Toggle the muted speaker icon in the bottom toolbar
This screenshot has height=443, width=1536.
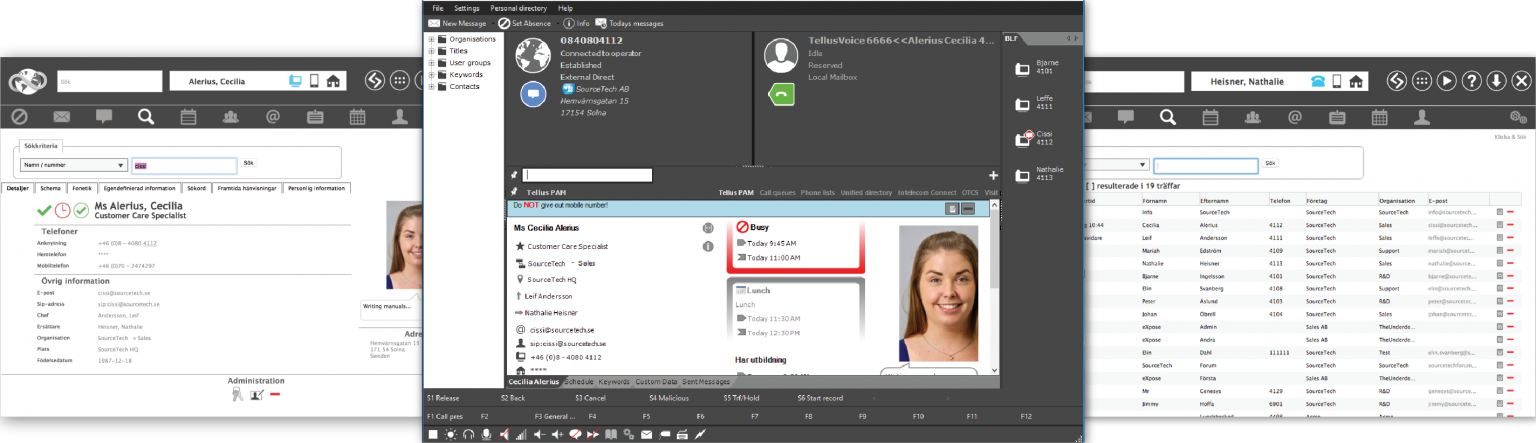[504, 434]
